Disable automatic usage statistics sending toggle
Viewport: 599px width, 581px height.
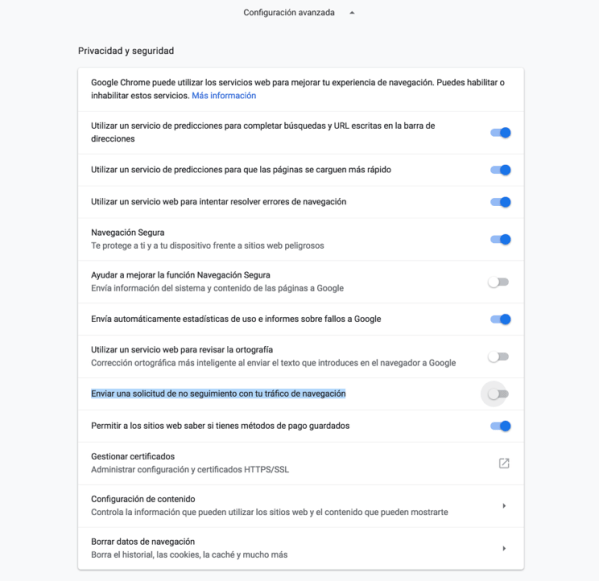pos(500,319)
